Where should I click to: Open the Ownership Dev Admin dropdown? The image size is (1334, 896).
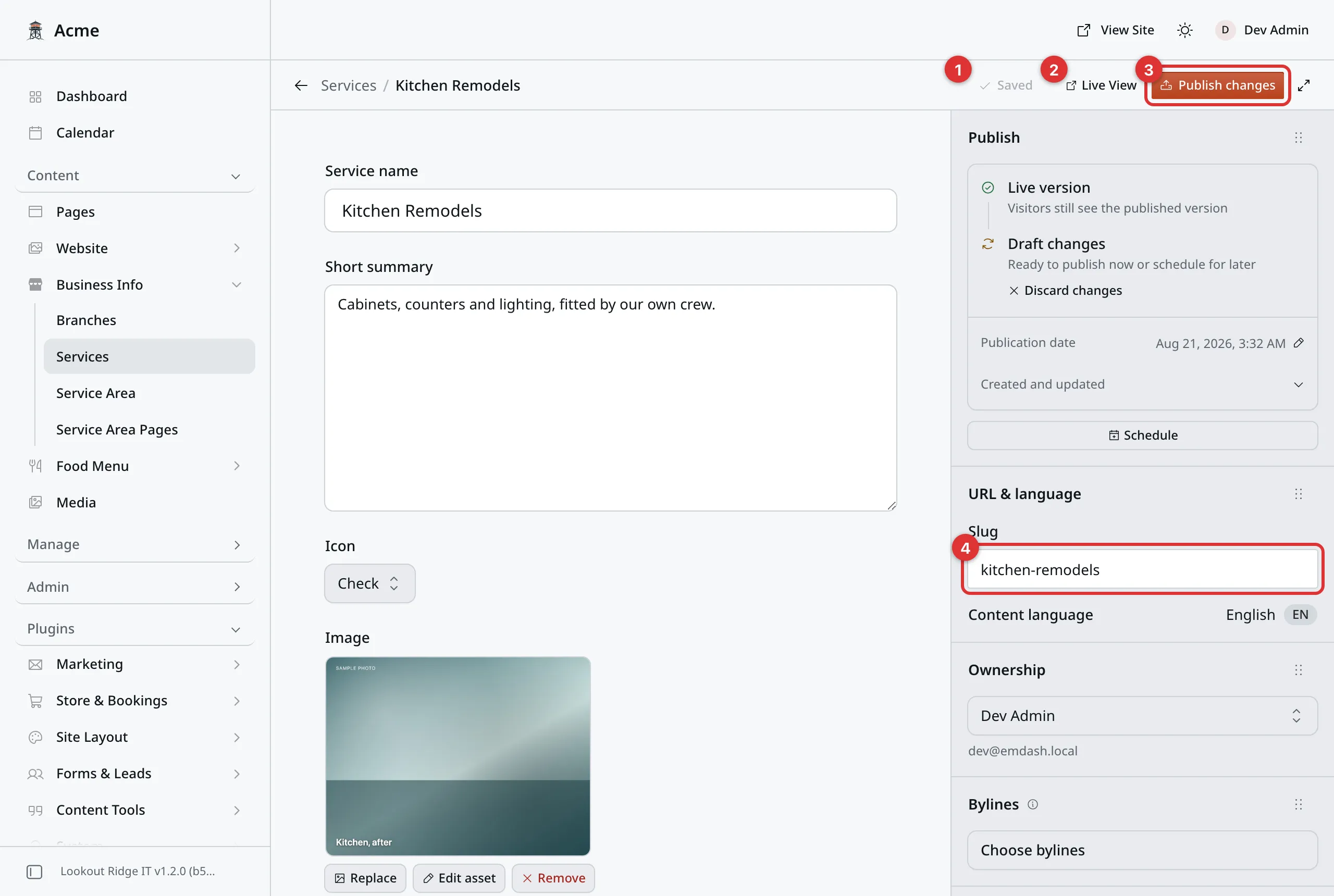[x=1143, y=716]
